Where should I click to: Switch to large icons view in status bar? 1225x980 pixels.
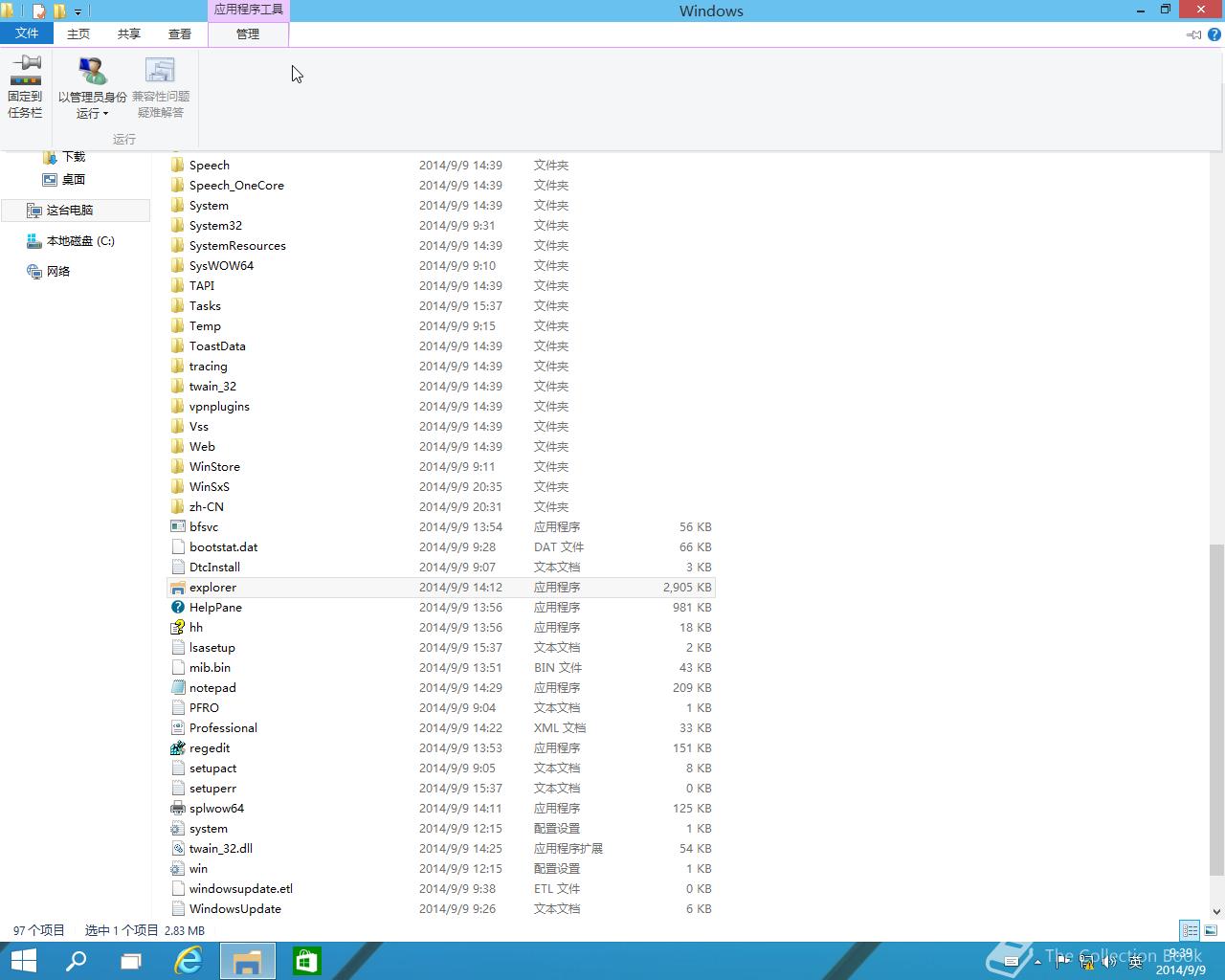[1211, 930]
